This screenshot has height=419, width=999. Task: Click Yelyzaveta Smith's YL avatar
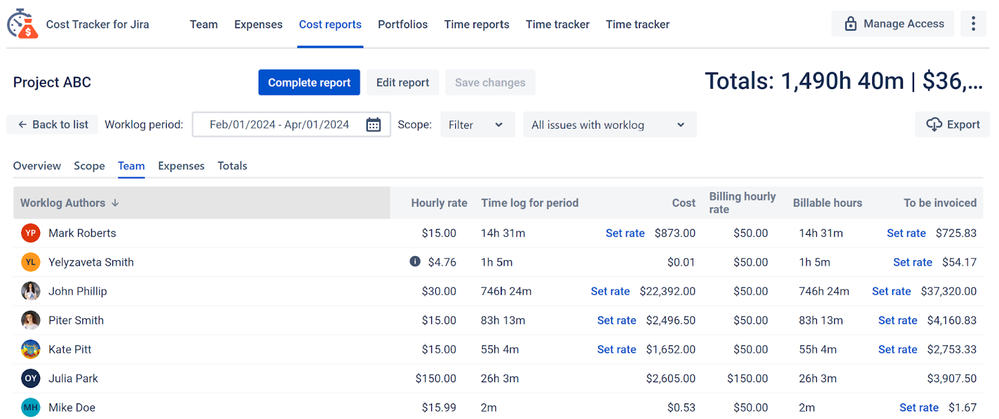[x=31, y=262]
